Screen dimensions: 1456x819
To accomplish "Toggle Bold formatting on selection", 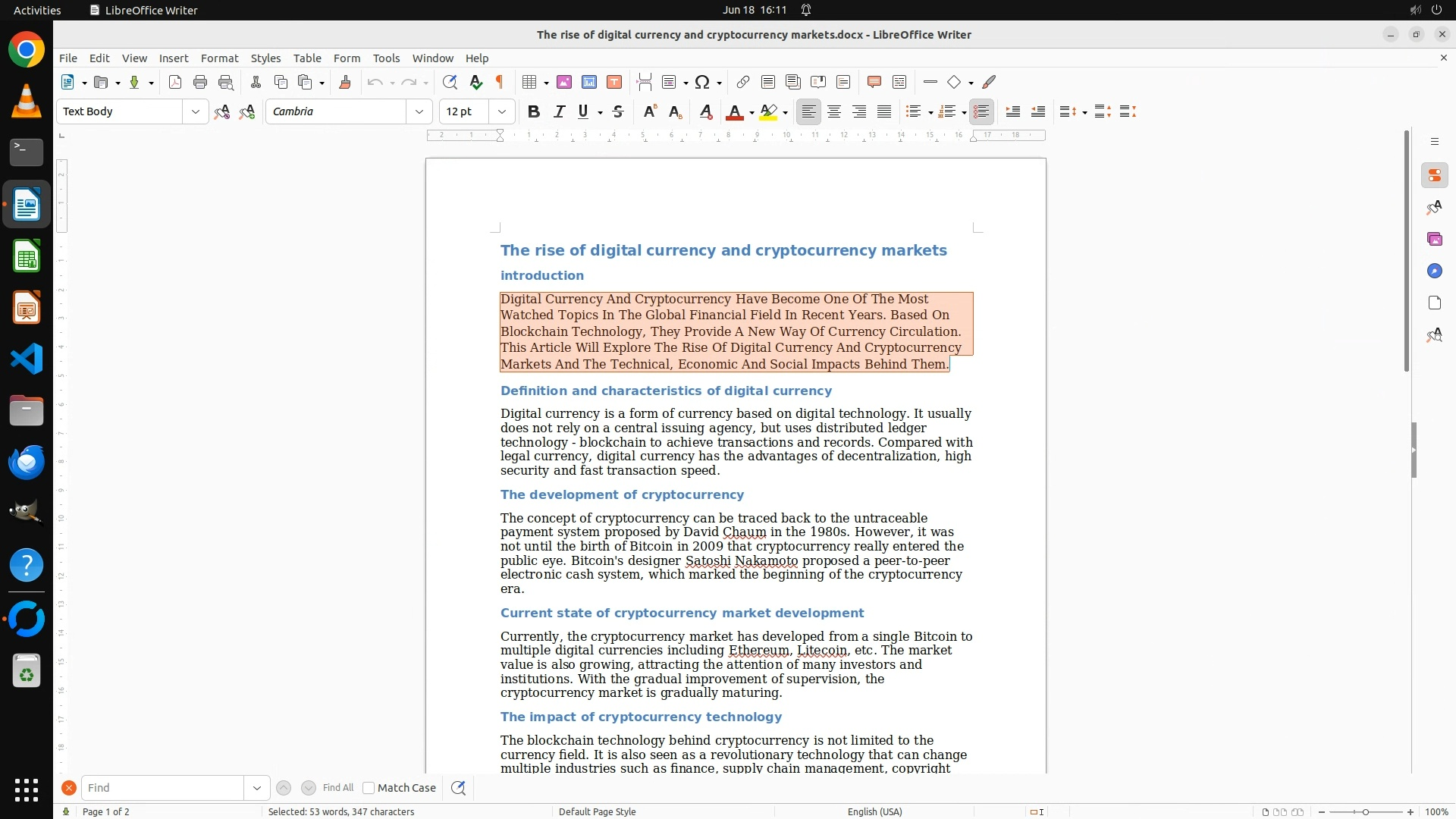I will [x=534, y=111].
